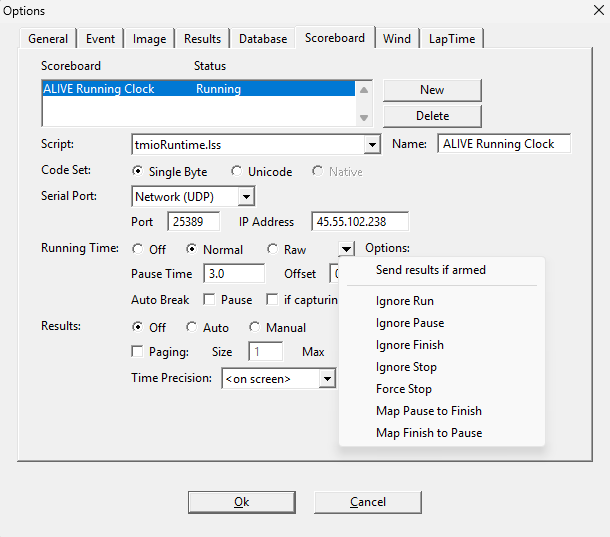Image resolution: width=610 pixels, height=537 pixels.
Task: Edit the Name field
Action: (x=504, y=144)
